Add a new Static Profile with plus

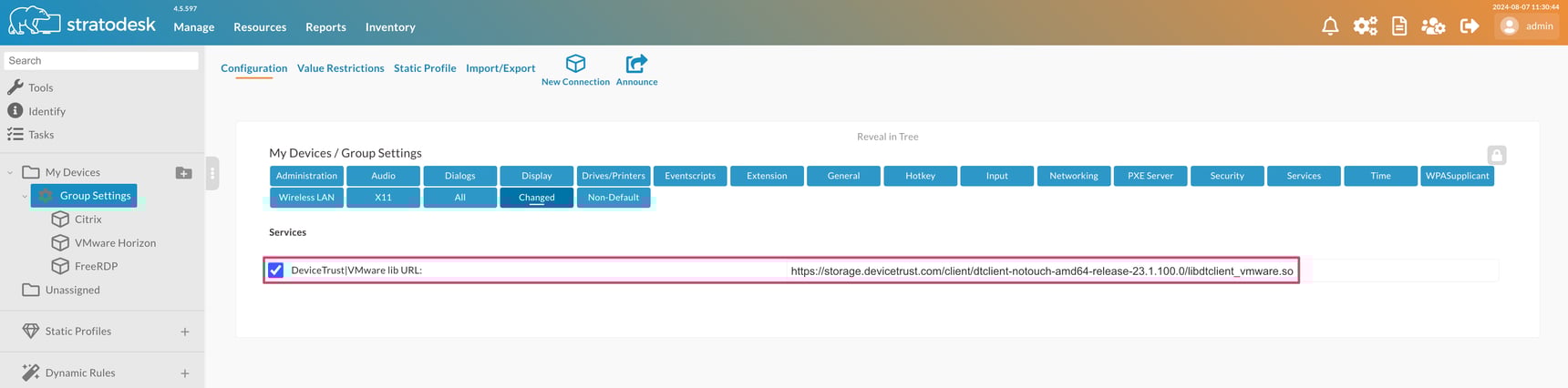click(x=185, y=332)
